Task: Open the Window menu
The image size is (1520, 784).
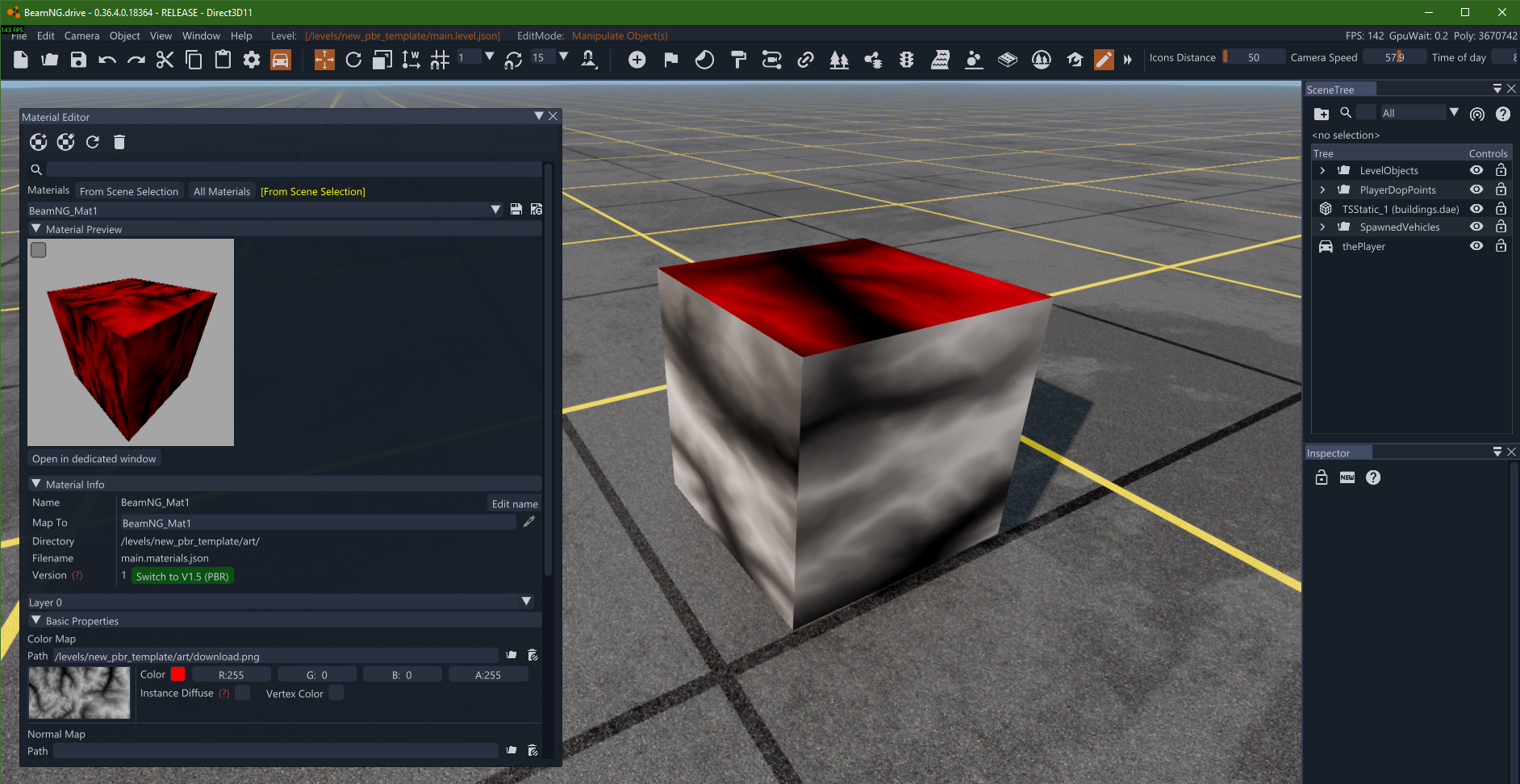Action: click(201, 36)
